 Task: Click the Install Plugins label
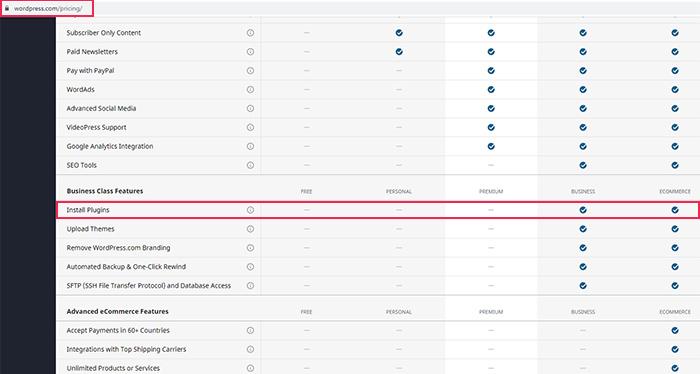pos(88,210)
